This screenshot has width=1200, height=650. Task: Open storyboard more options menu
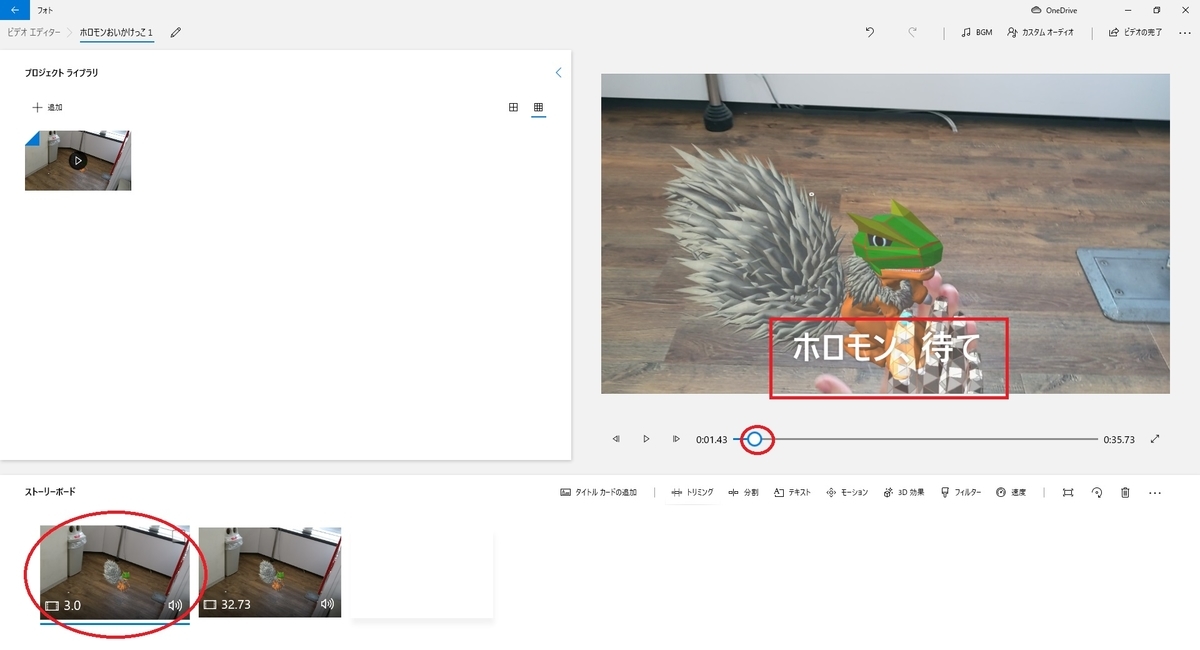[x=1155, y=492]
